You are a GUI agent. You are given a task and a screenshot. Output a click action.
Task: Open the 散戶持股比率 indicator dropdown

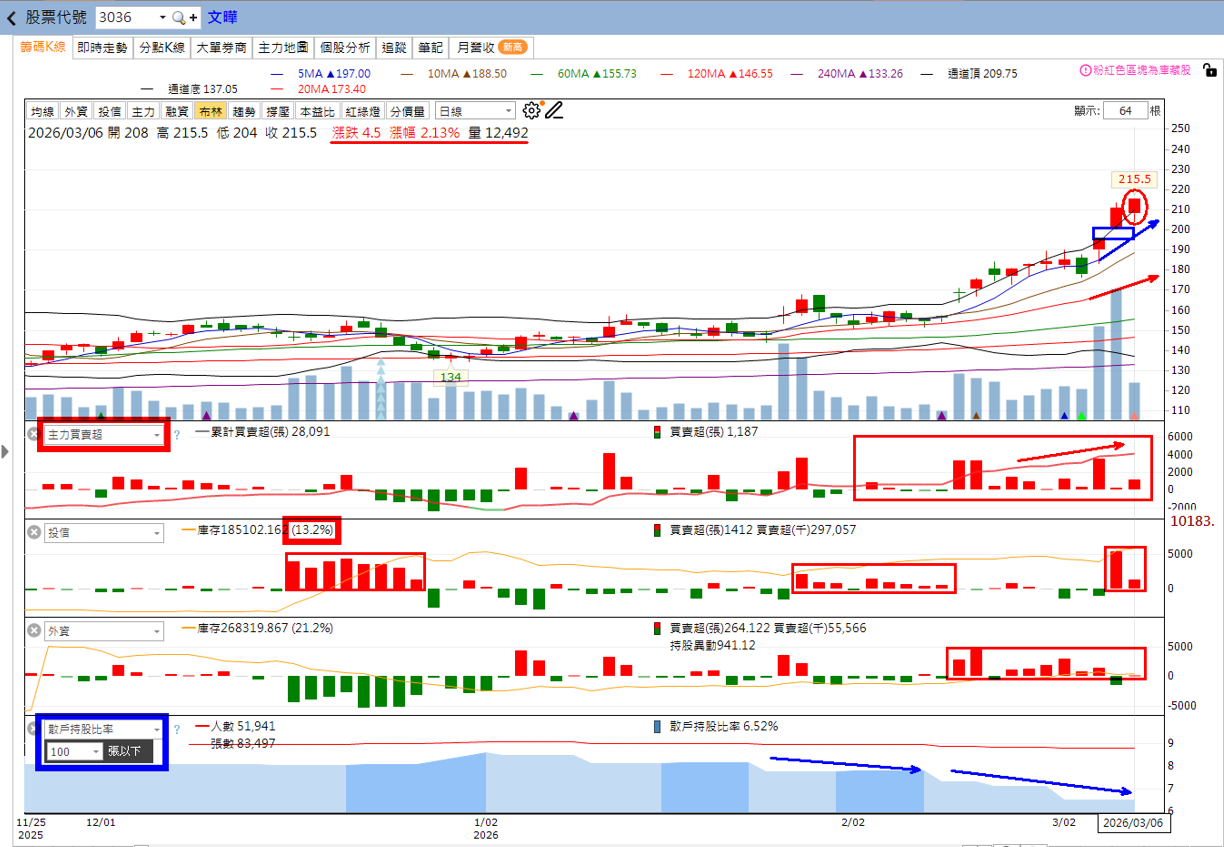pos(156,729)
